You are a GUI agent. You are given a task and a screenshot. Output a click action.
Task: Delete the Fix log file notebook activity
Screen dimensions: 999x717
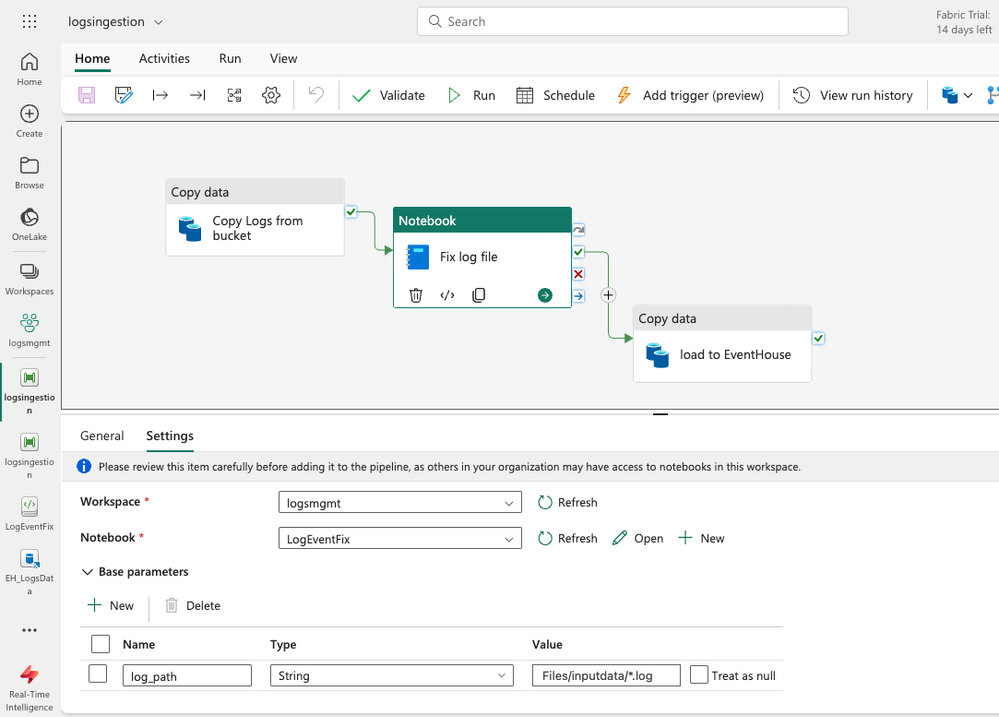pyautogui.click(x=416, y=295)
